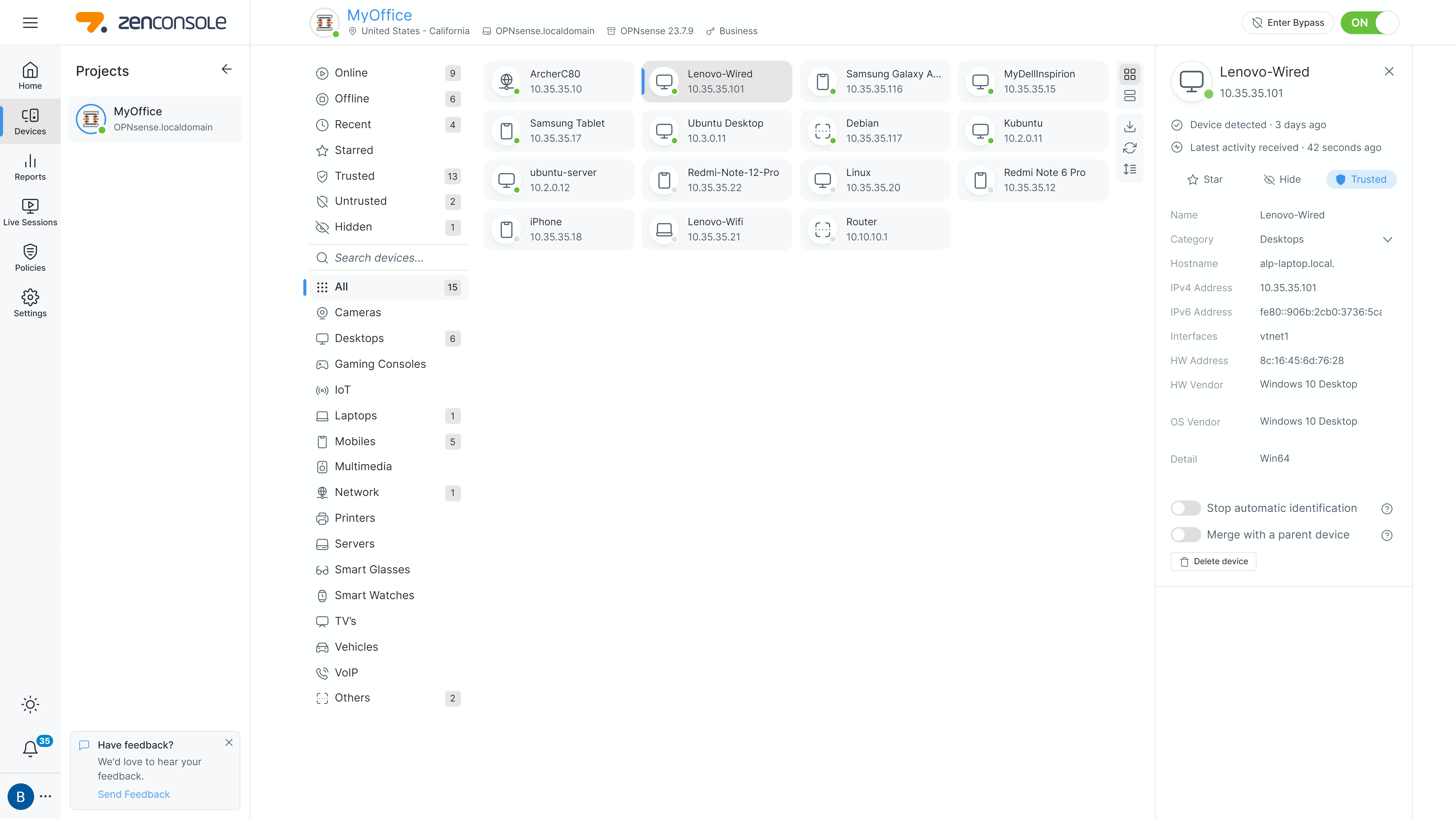This screenshot has width=1456, height=819.
Task: Toggle Stop automatic identification switch
Action: pyautogui.click(x=1185, y=508)
